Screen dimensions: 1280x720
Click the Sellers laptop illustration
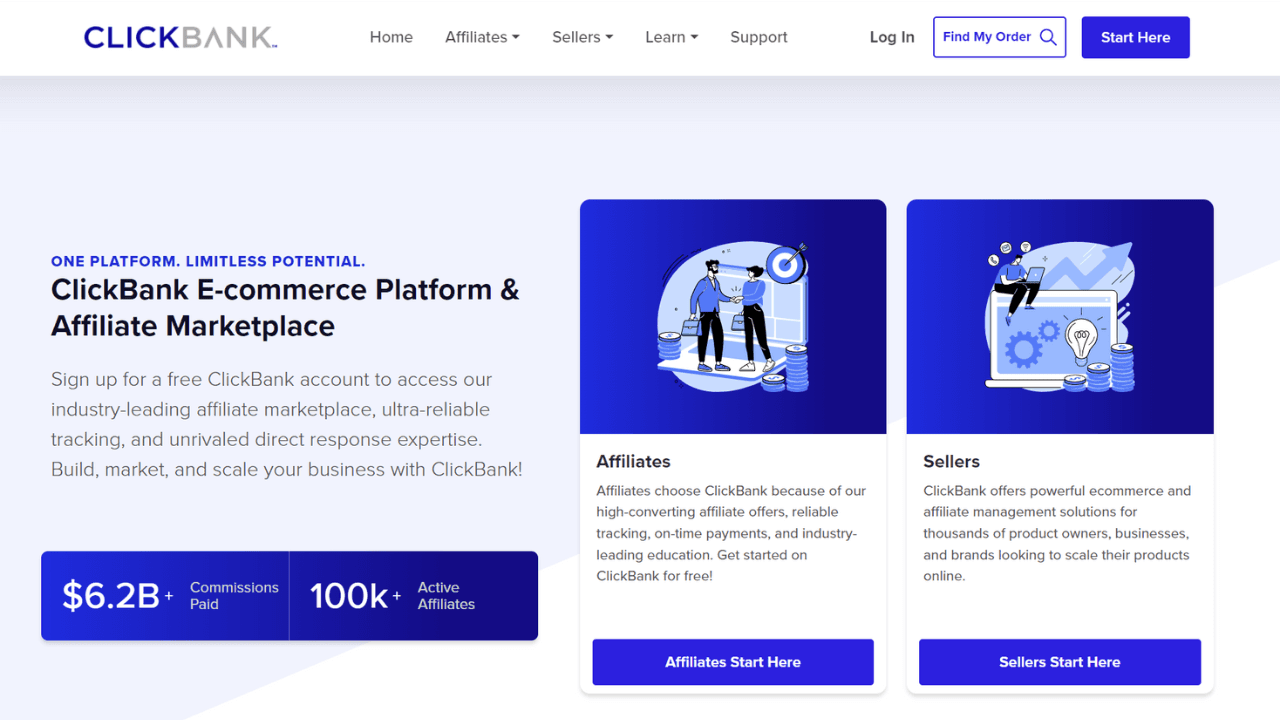1060,317
